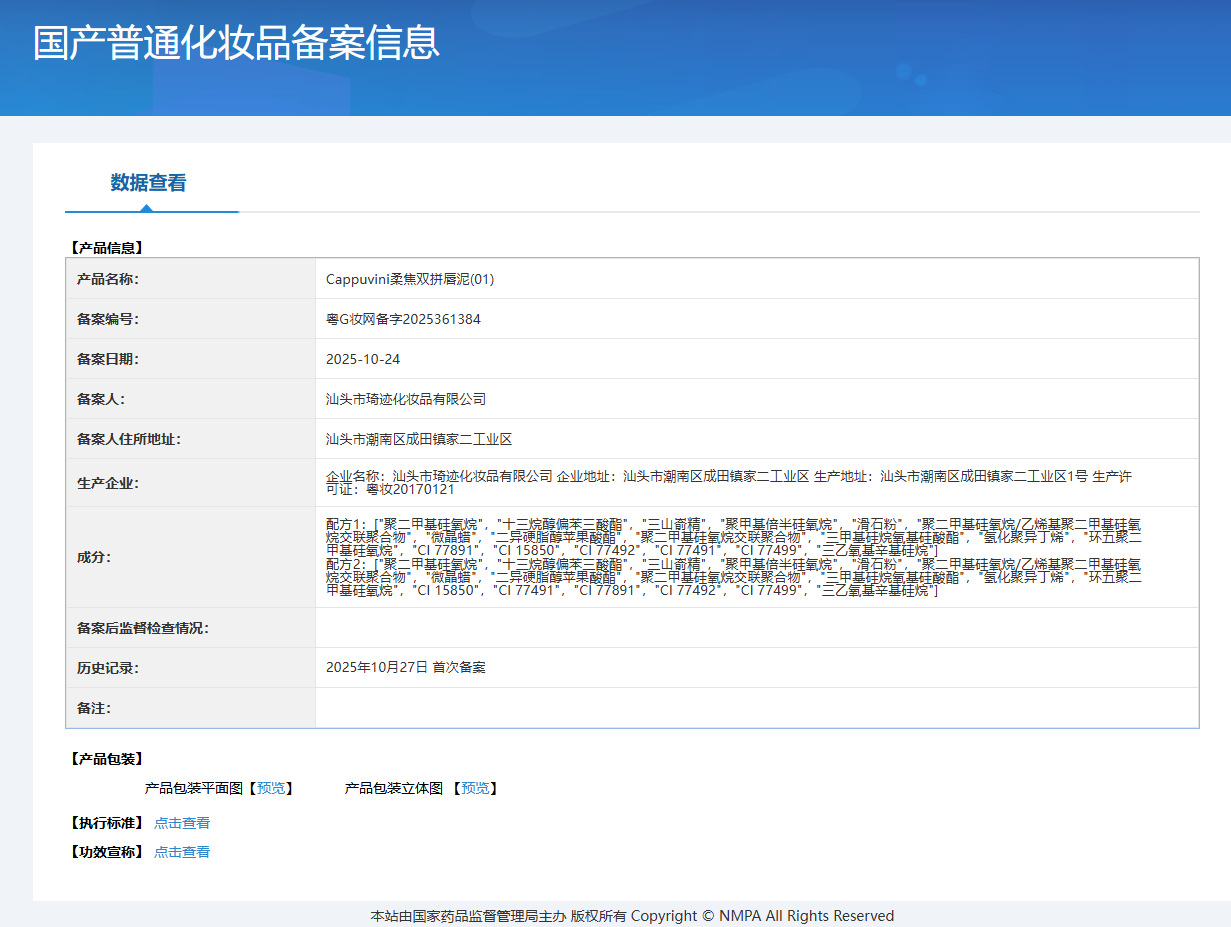Click address value 汕头市潮南区成田镇家二工业区

[x=419, y=439]
